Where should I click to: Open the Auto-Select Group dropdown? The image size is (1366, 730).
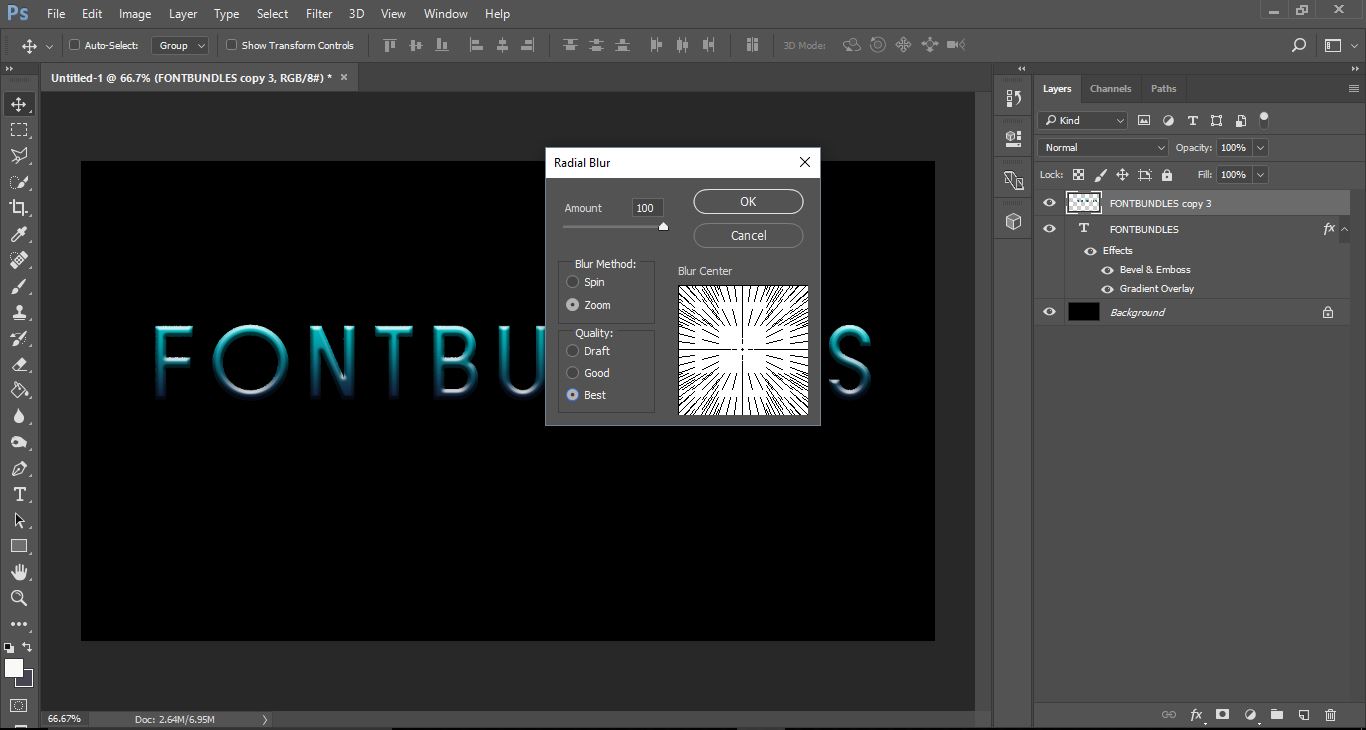point(180,45)
